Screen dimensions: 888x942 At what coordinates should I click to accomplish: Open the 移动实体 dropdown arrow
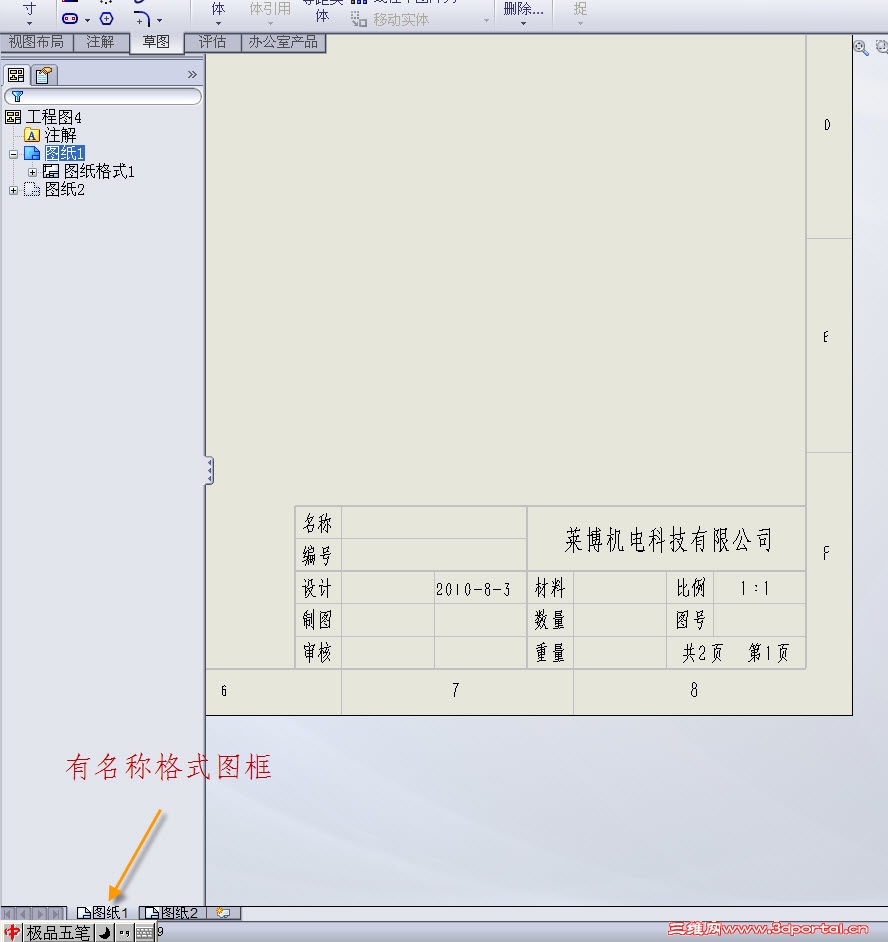[486, 20]
